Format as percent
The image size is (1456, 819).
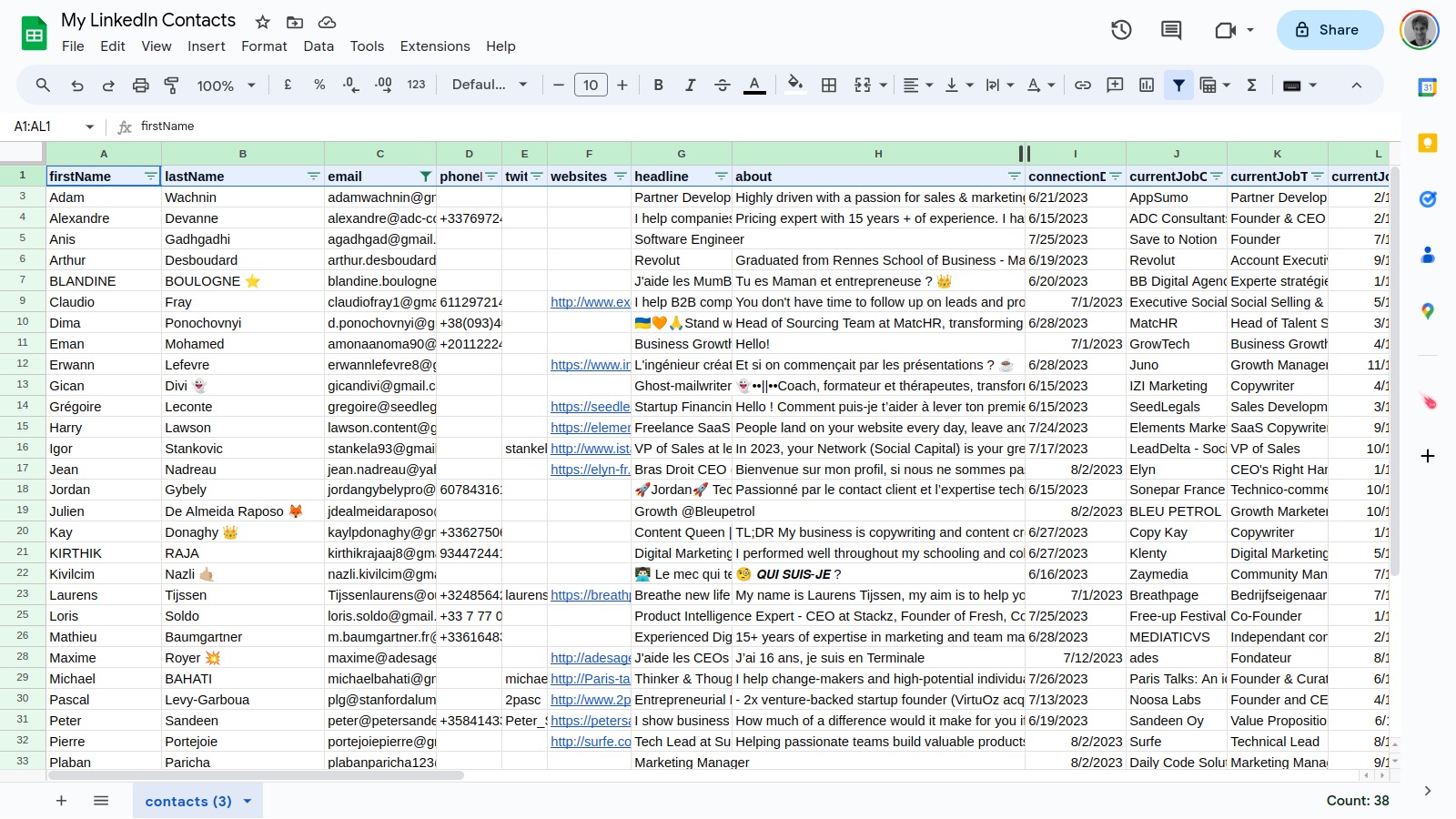click(x=319, y=85)
